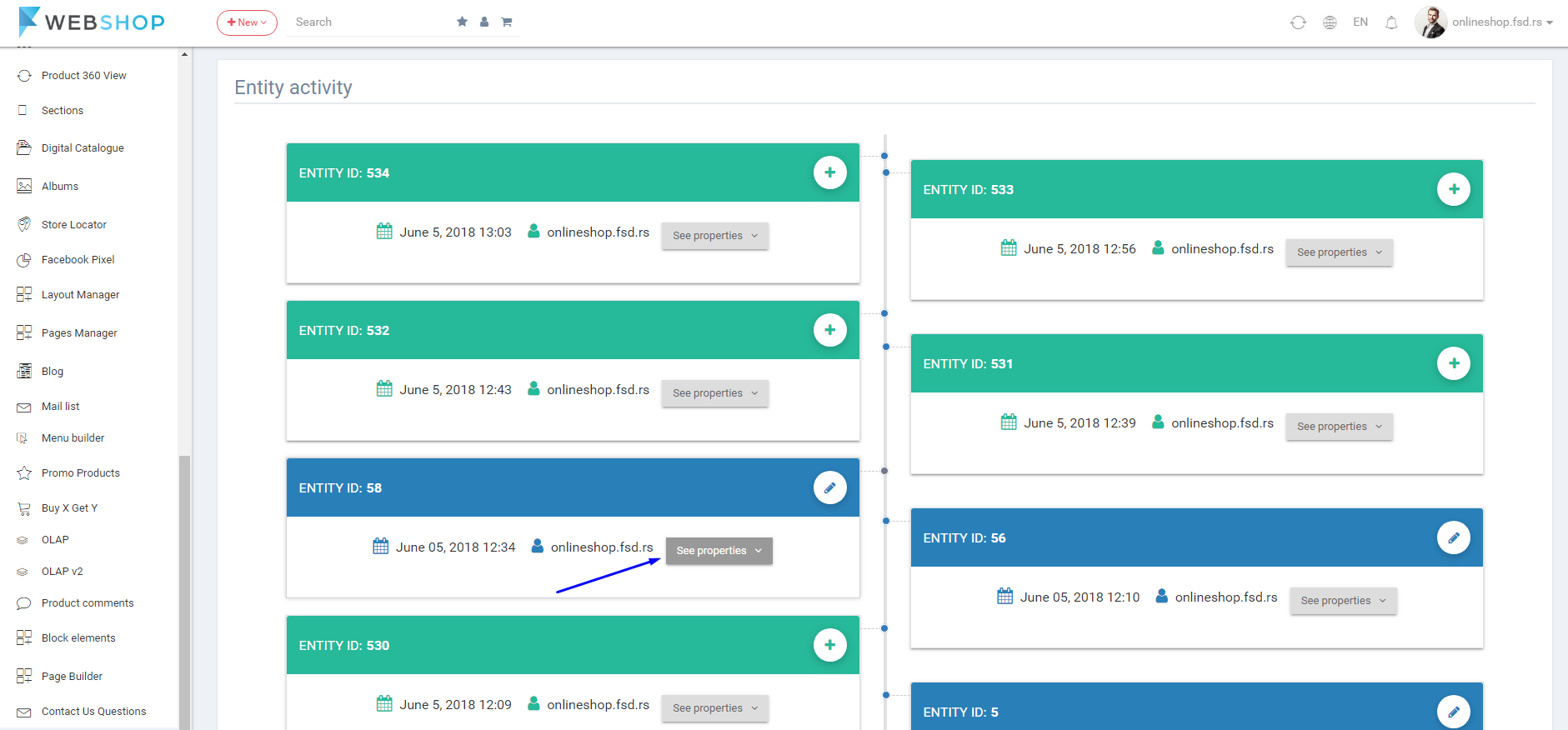Click the pencil edit icon on Entity 5 card

point(1453,712)
